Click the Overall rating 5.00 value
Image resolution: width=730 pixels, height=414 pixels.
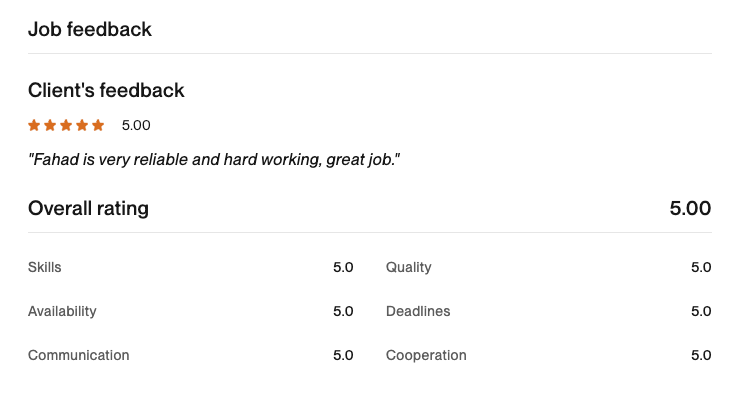[x=690, y=209]
